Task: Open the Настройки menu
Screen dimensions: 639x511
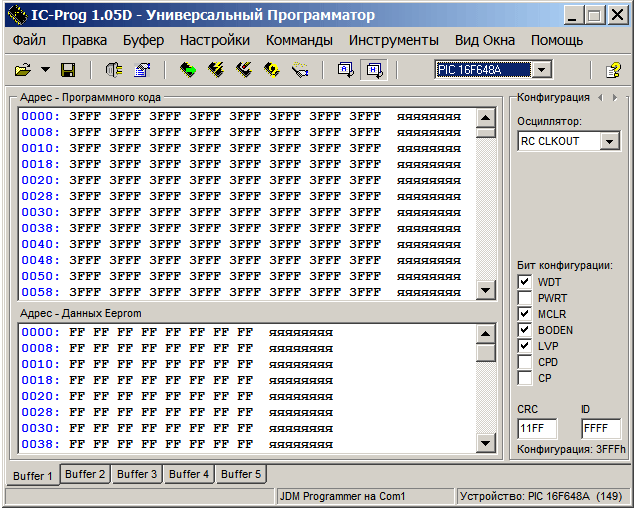Action: click(x=215, y=40)
